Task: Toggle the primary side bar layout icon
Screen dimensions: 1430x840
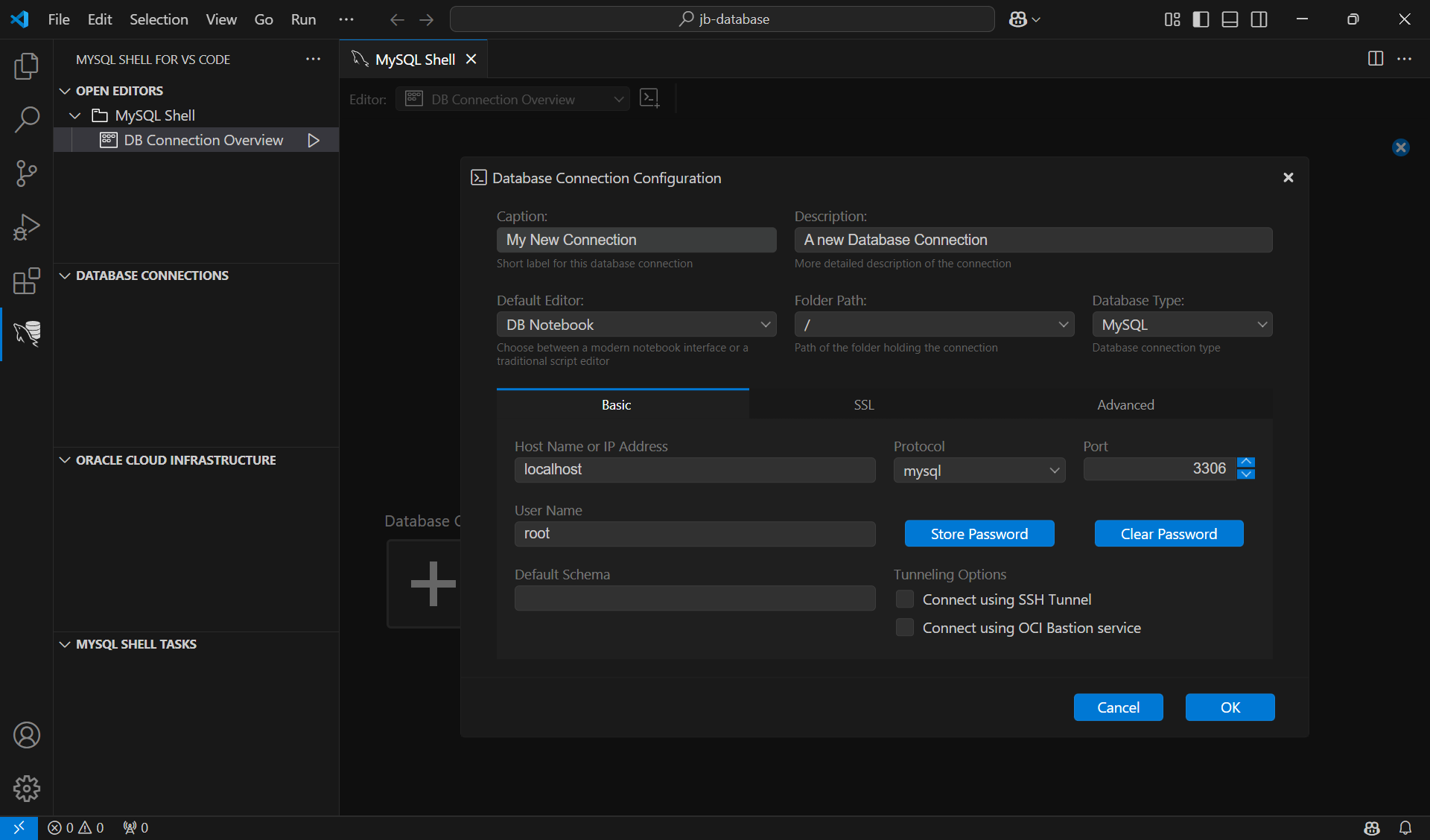Action: pos(1201,19)
